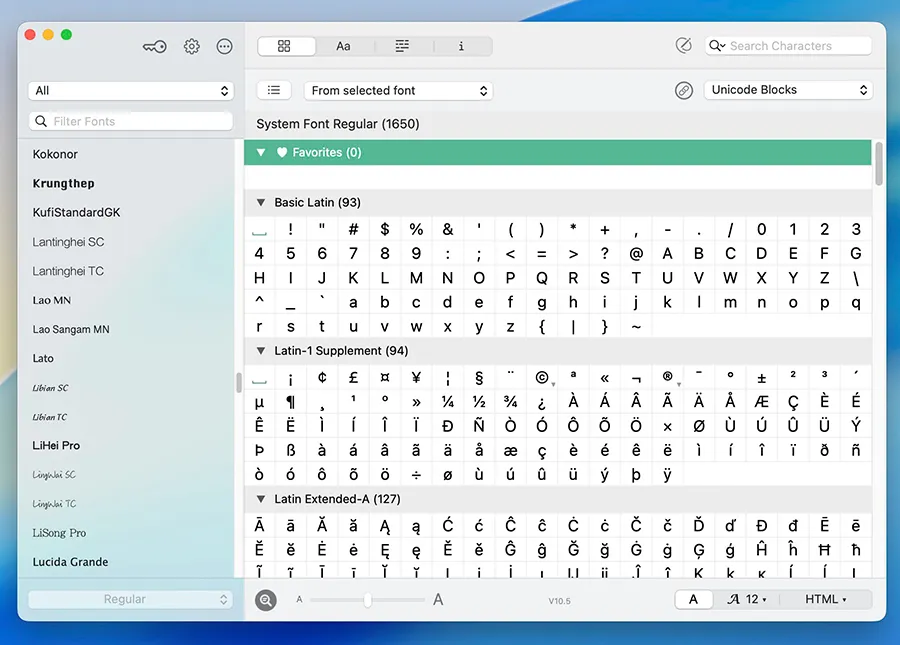Click the link icon beside Unicode Blocks

coord(684,90)
